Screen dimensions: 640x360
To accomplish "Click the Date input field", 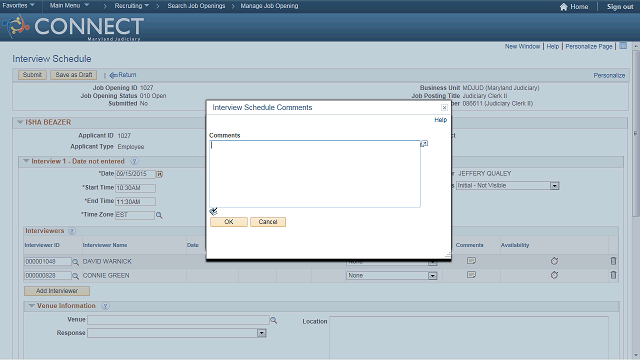I will point(135,174).
